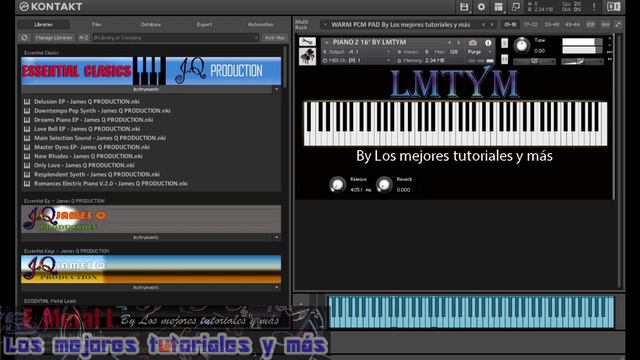Open the save/load files menu icon
This screenshot has width=640, height=360.
(x=464, y=7)
